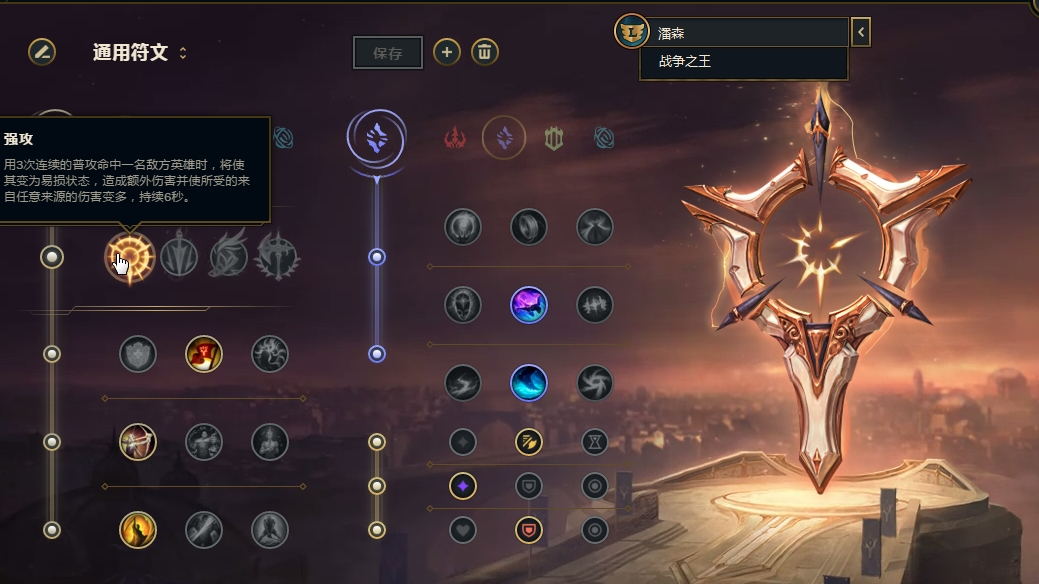The image size is (1039, 584).
Task: Add a new rune page with plus icon
Action: (x=447, y=52)
